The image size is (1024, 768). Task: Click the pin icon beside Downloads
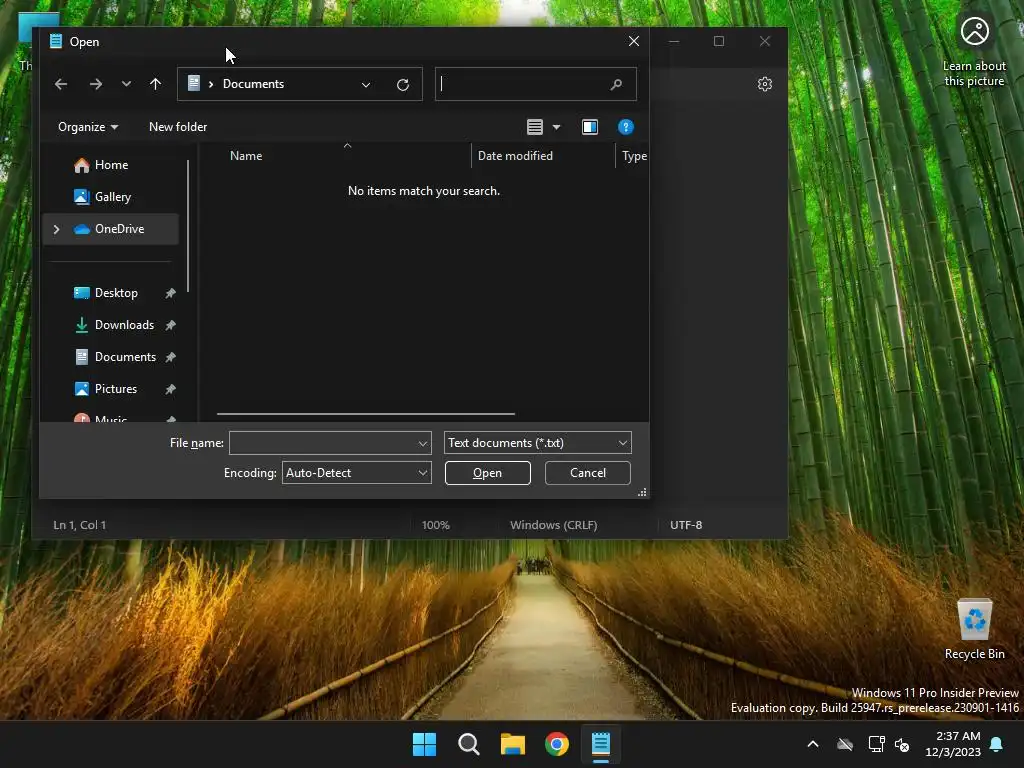coord(170,325)
